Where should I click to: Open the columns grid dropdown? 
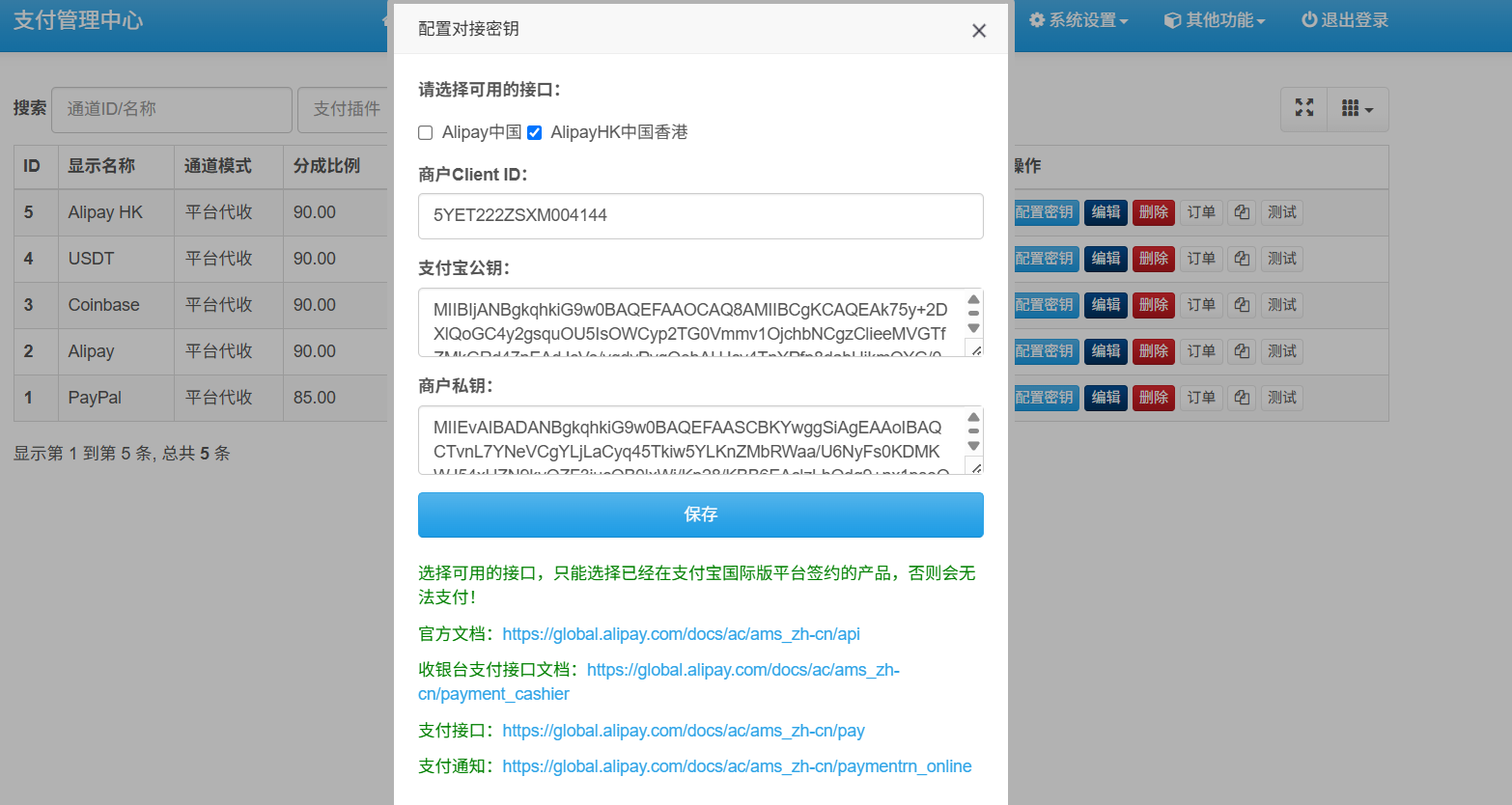point(1358,108)
